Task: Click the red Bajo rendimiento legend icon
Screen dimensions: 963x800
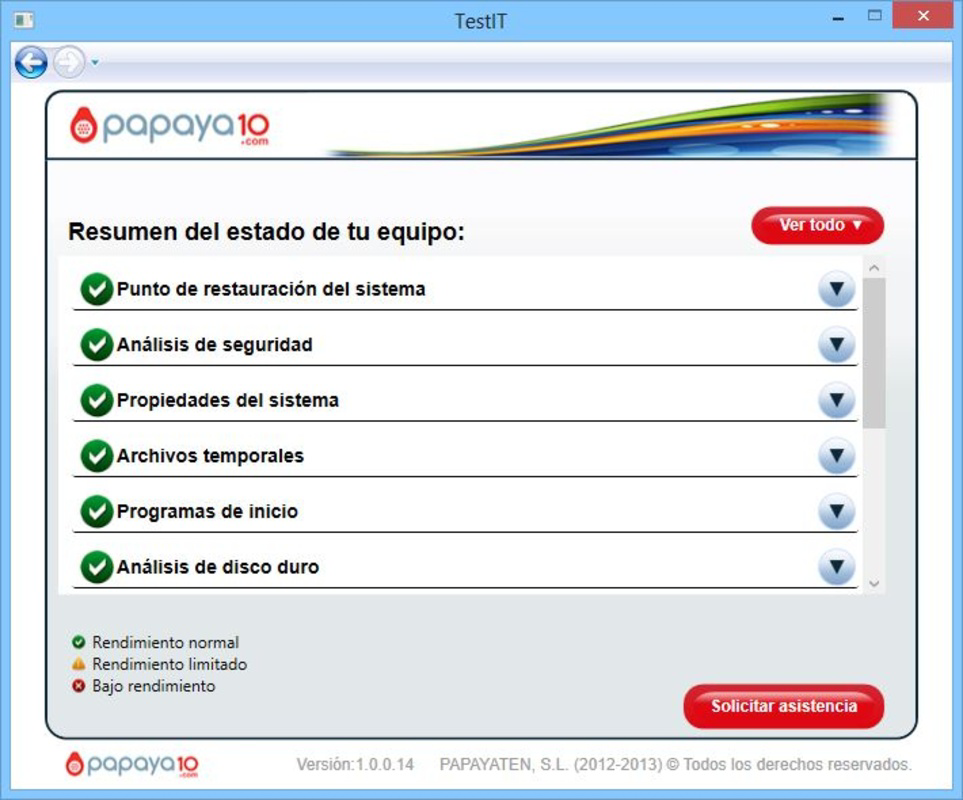Action: pyautogui.click(x=79, y=686)
